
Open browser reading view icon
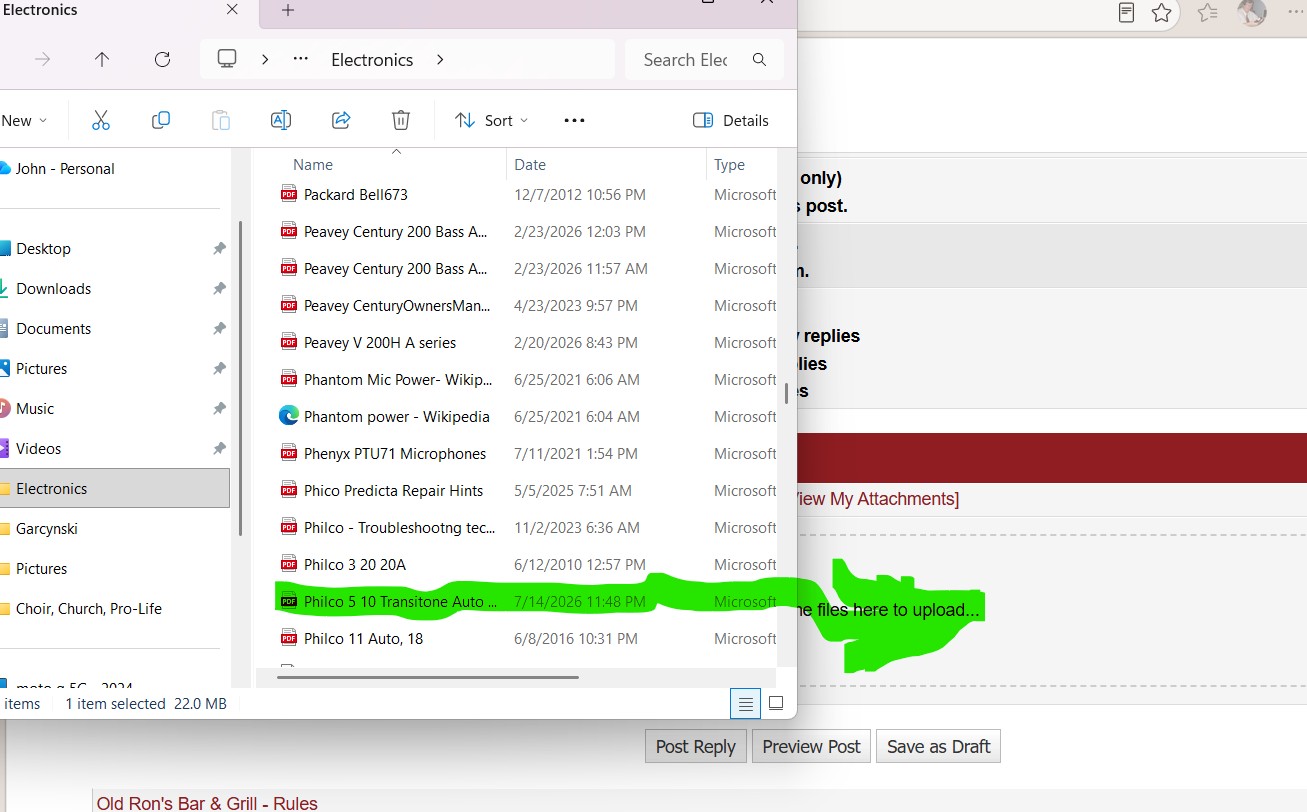click(x=1126, y=13)
